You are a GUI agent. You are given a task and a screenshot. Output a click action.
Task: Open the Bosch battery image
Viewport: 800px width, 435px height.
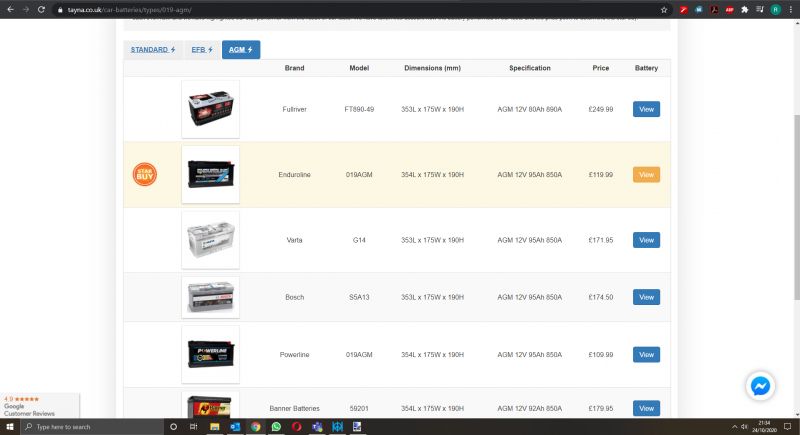coord(211,297)
